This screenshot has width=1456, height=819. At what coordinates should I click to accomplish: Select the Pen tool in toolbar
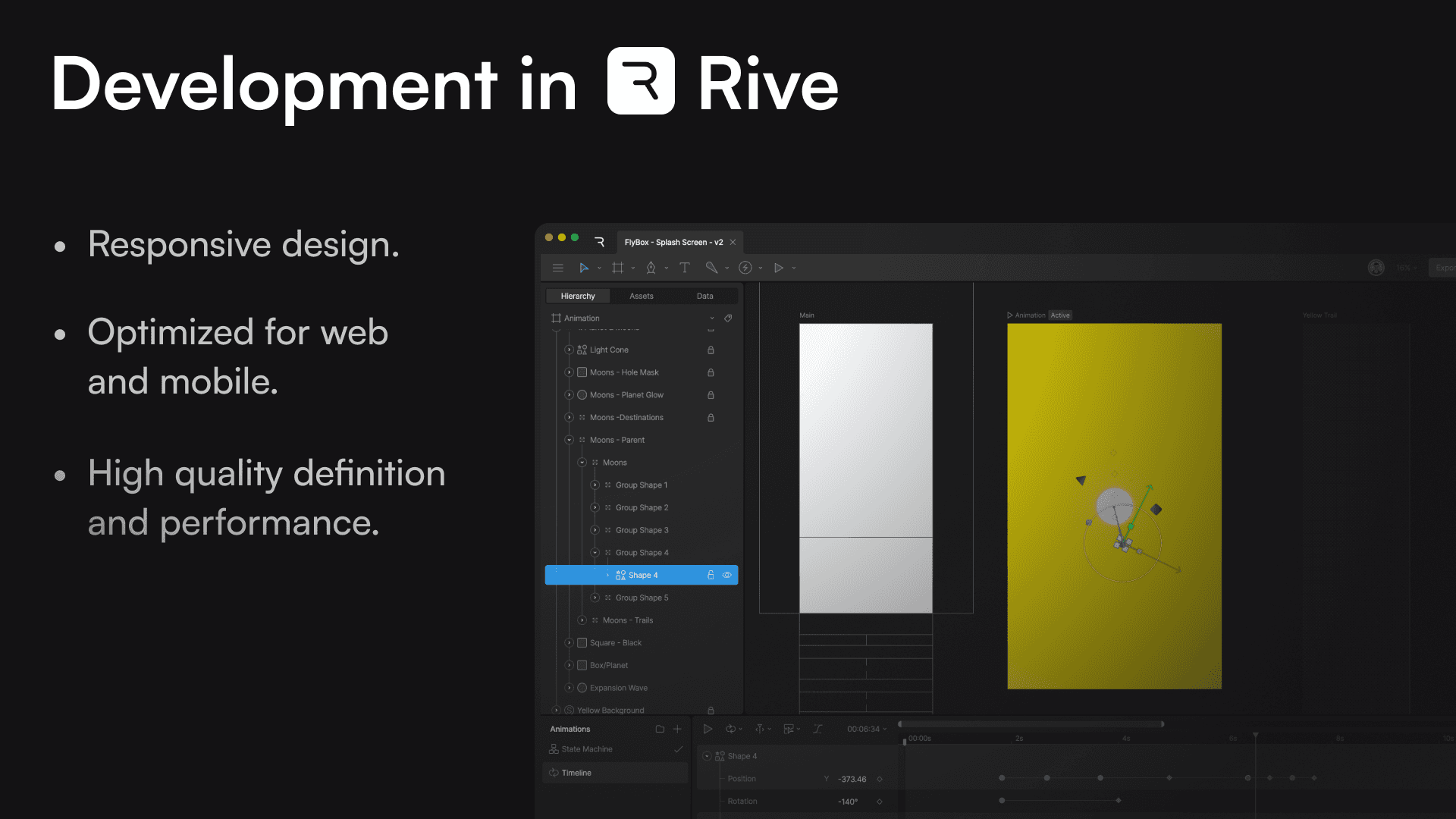coord(651,268)
